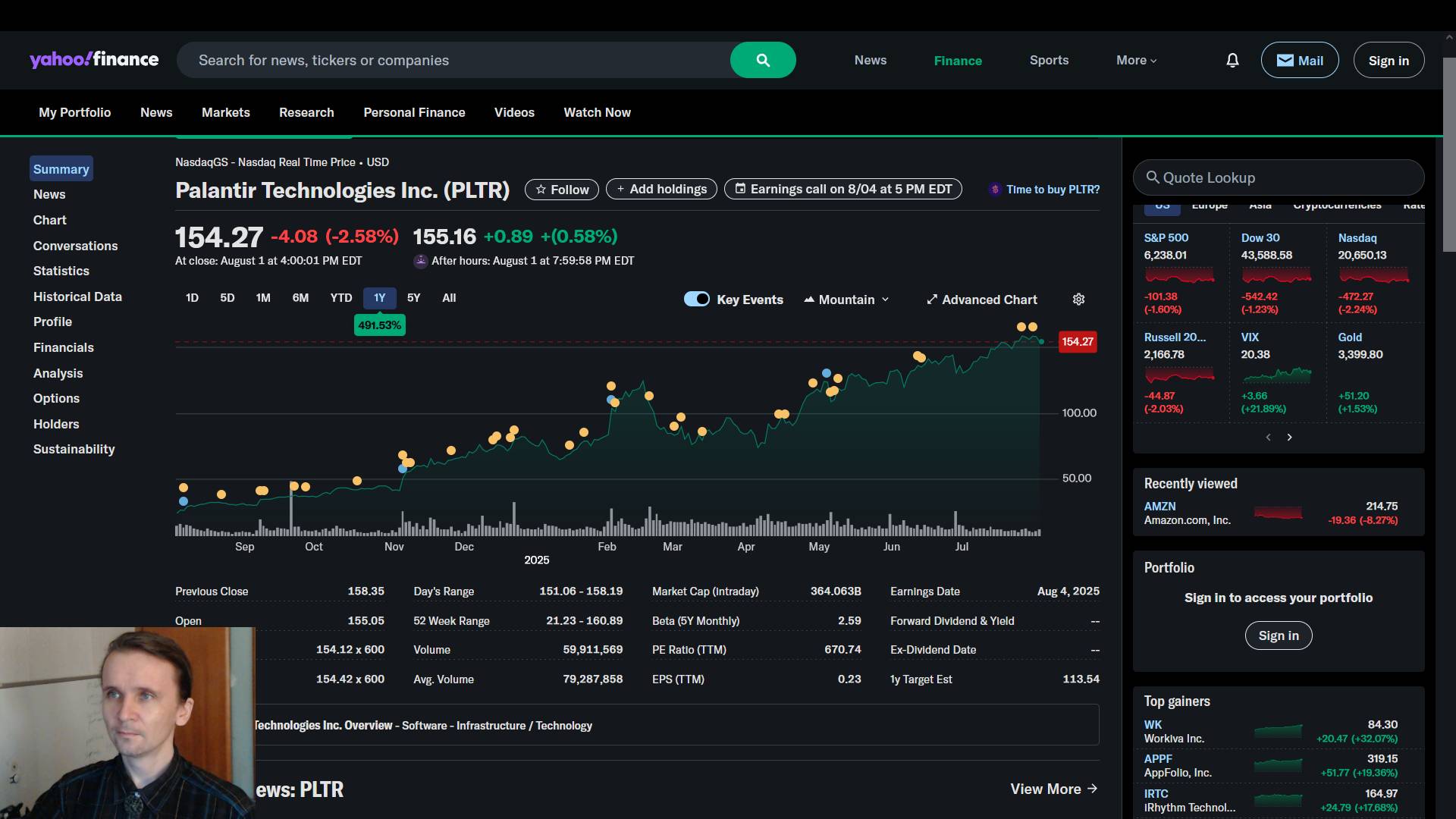Open the AMZN recently viewed link
The width and height of the screenshot is (1456, 819).
[1159, 506]
